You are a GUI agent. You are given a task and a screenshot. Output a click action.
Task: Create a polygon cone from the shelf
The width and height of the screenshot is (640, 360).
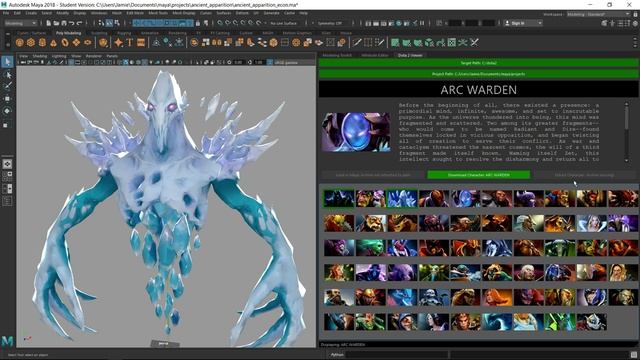[x=53, y=42]
